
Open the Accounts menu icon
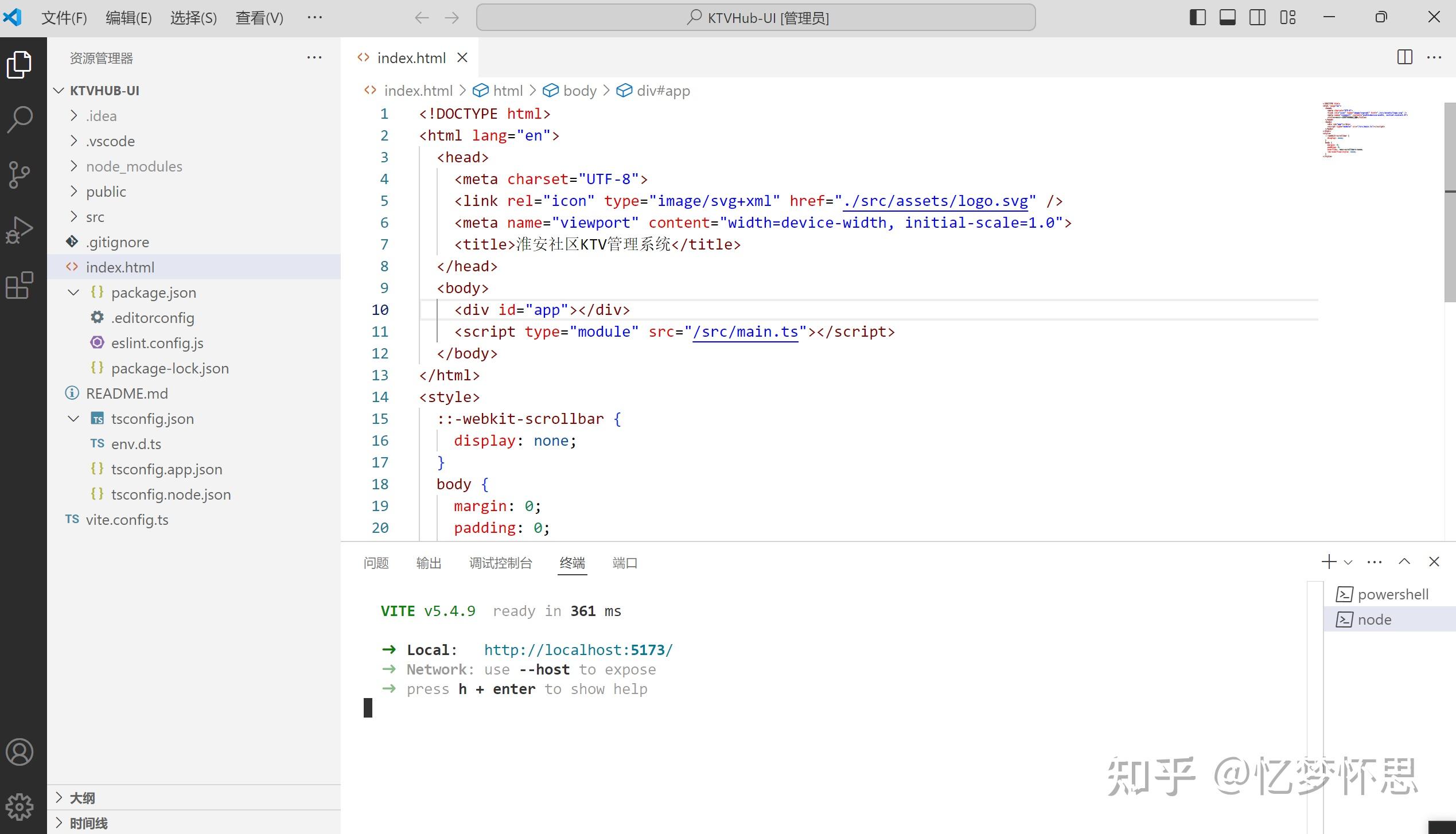pyautogui.click(x=20, y=752)
